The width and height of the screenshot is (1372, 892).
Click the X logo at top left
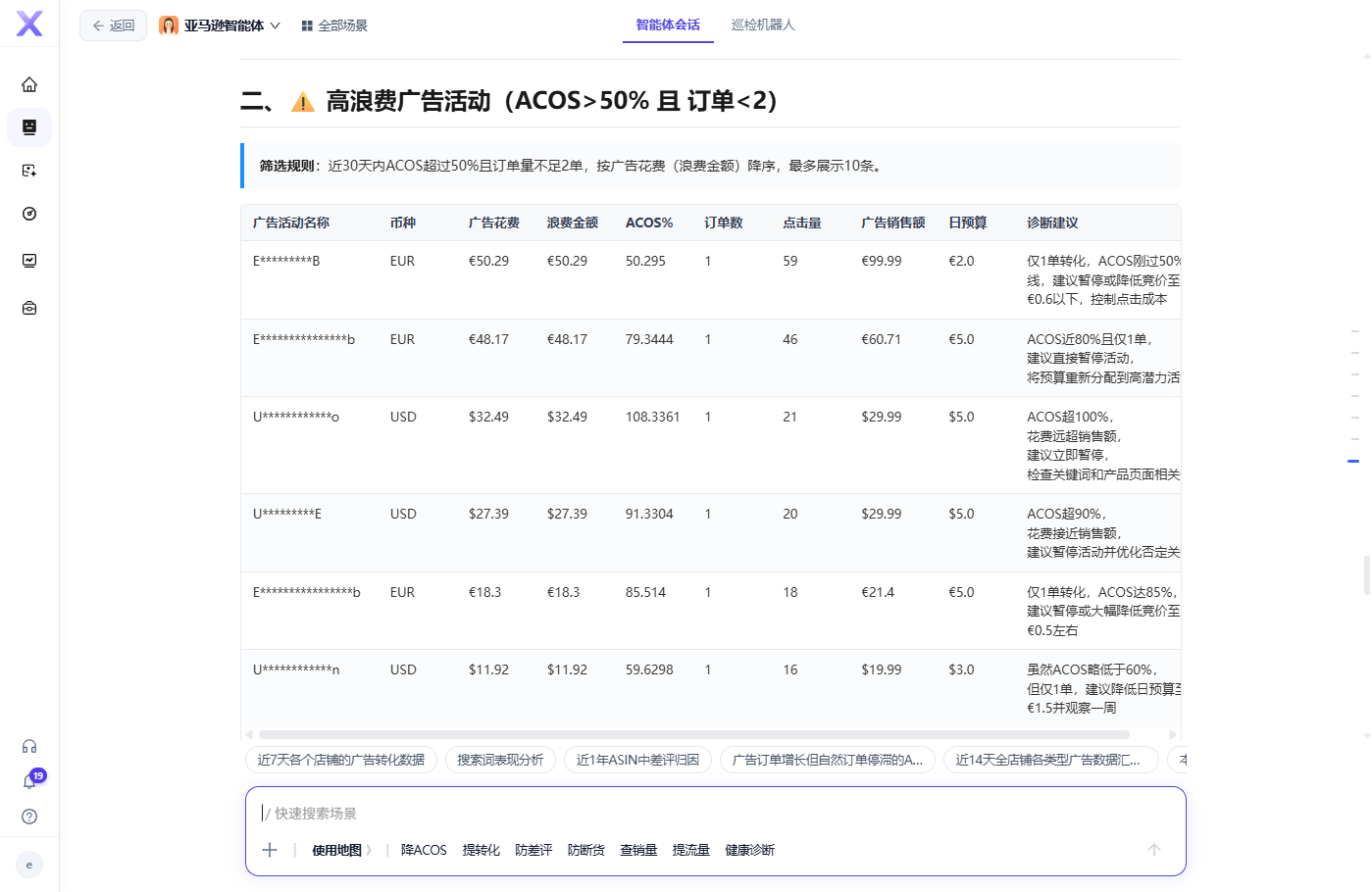[29, 24]
